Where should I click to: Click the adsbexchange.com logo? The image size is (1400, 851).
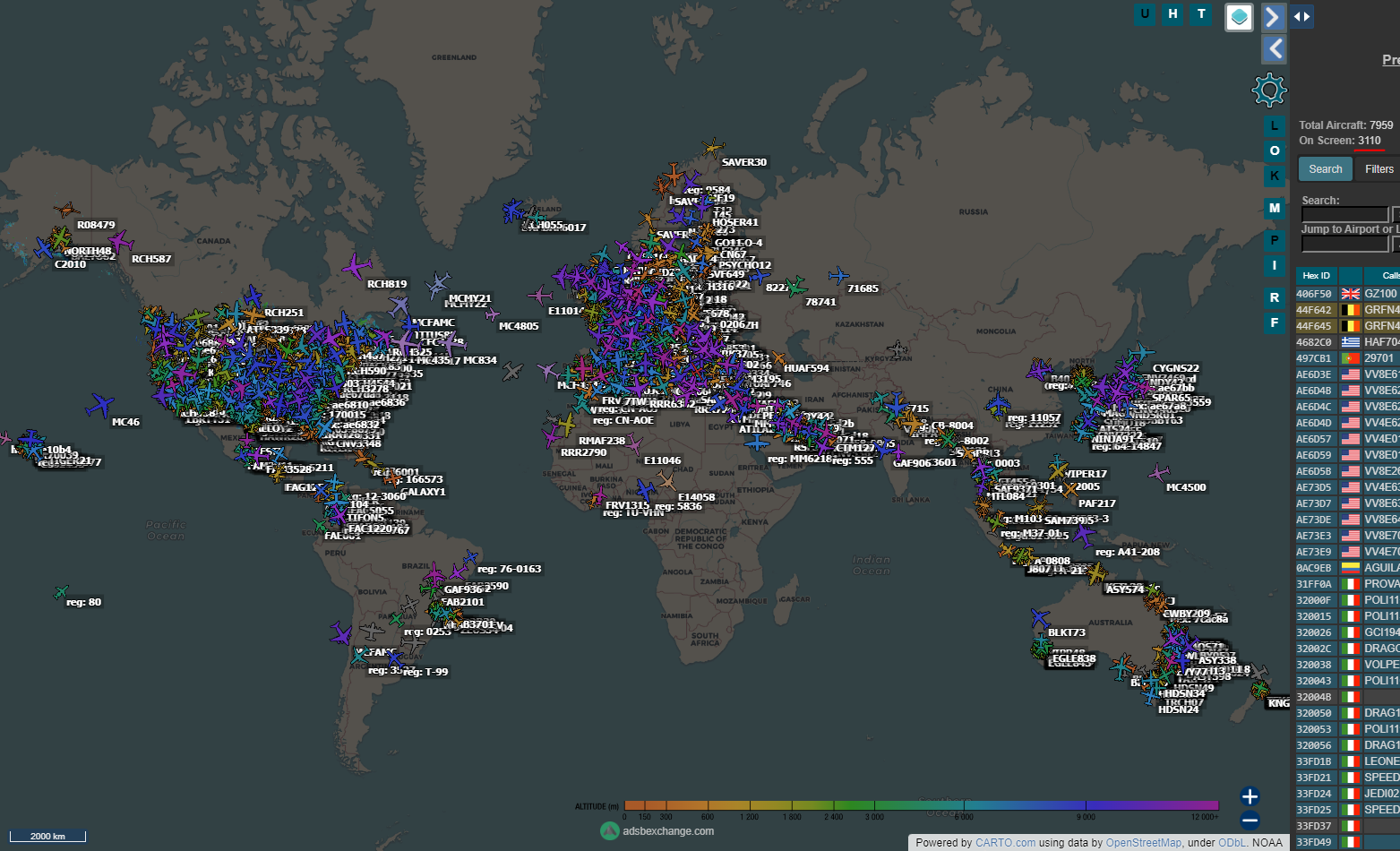pos(657,831)
